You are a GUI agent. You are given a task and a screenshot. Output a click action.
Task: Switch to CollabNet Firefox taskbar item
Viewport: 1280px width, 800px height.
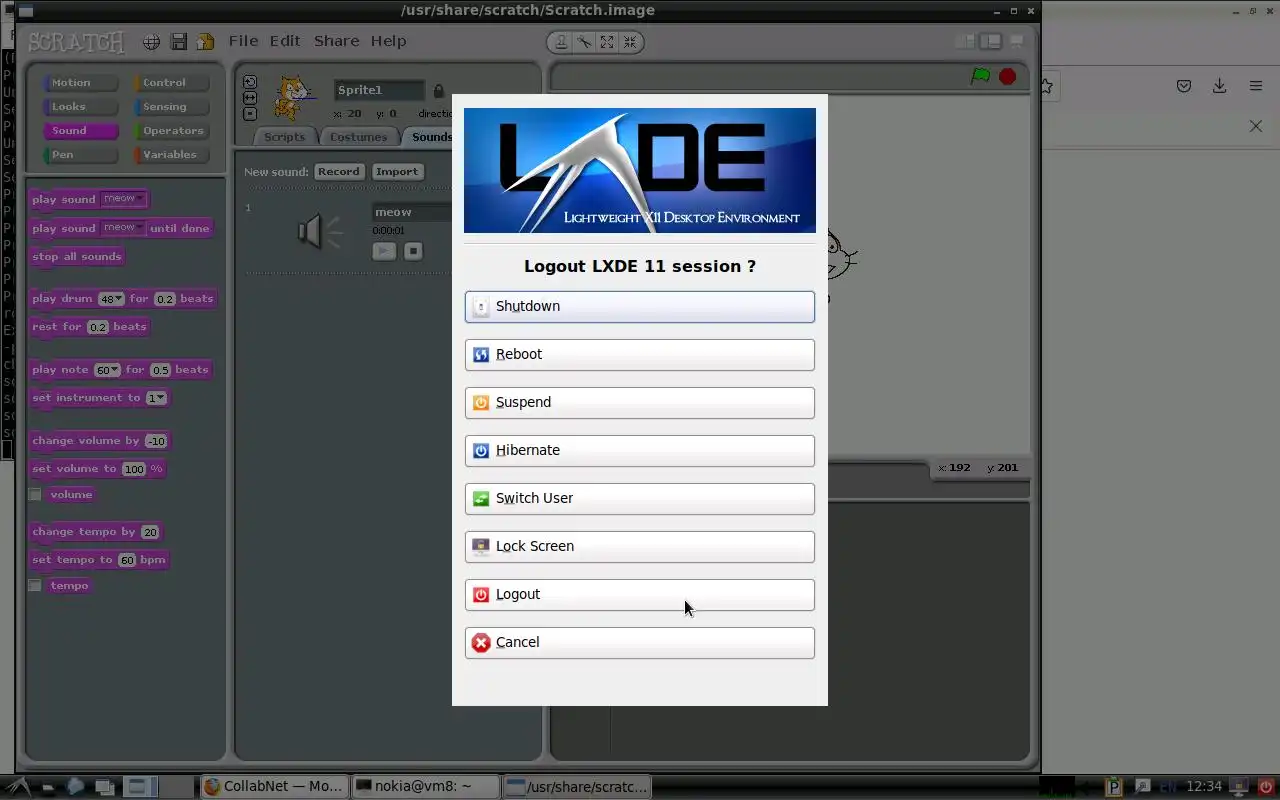pyautogui.click(x=275, y=787)
